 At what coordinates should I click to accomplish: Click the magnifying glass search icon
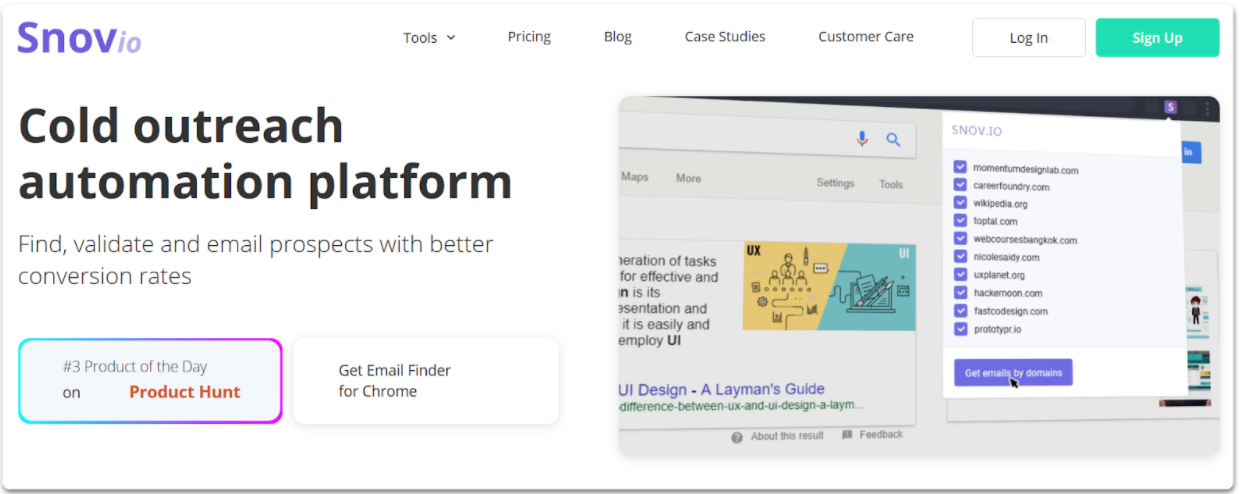(x=893, y=139)
